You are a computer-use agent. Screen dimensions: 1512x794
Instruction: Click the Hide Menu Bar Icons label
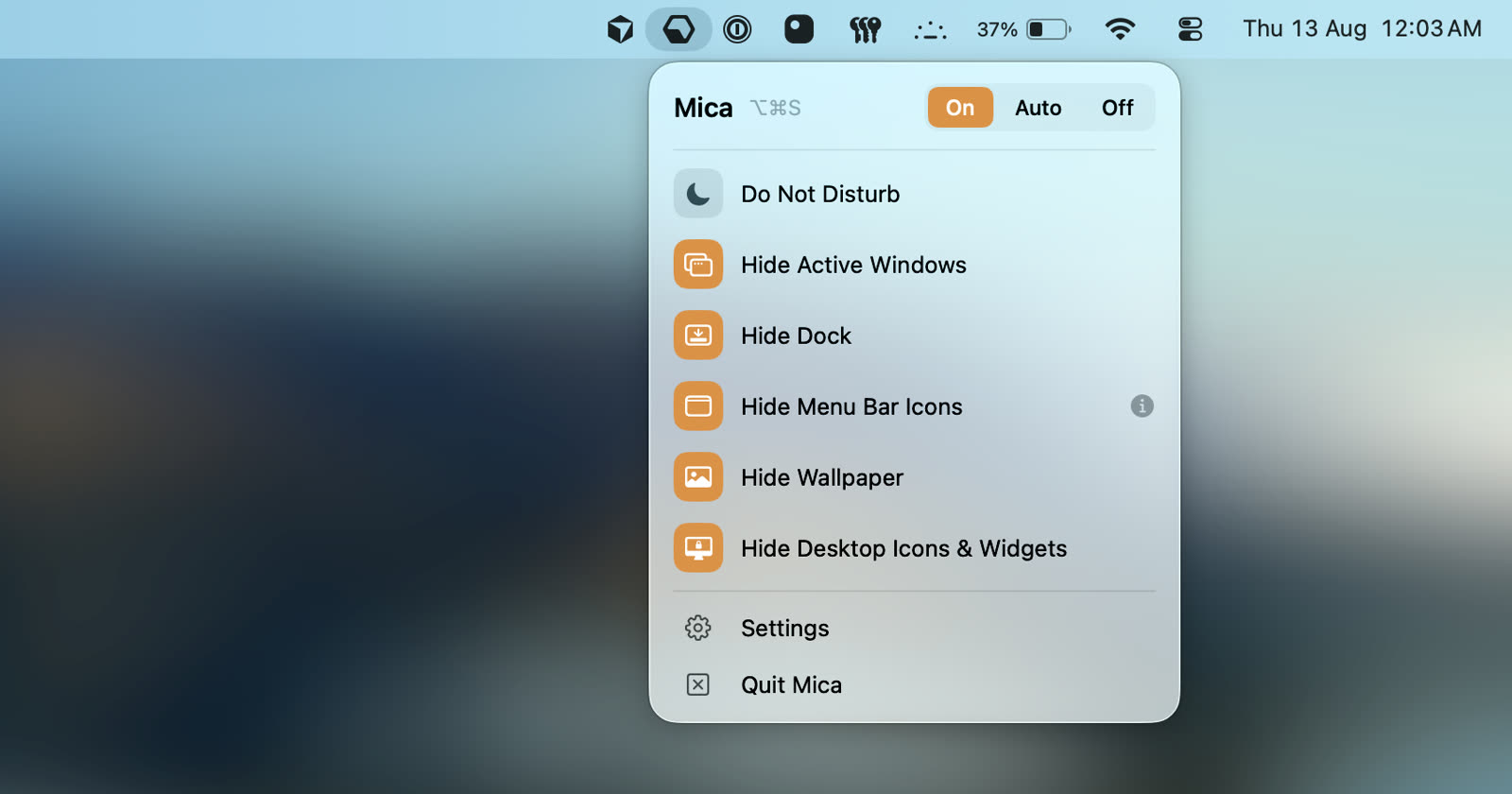[851, 406]
